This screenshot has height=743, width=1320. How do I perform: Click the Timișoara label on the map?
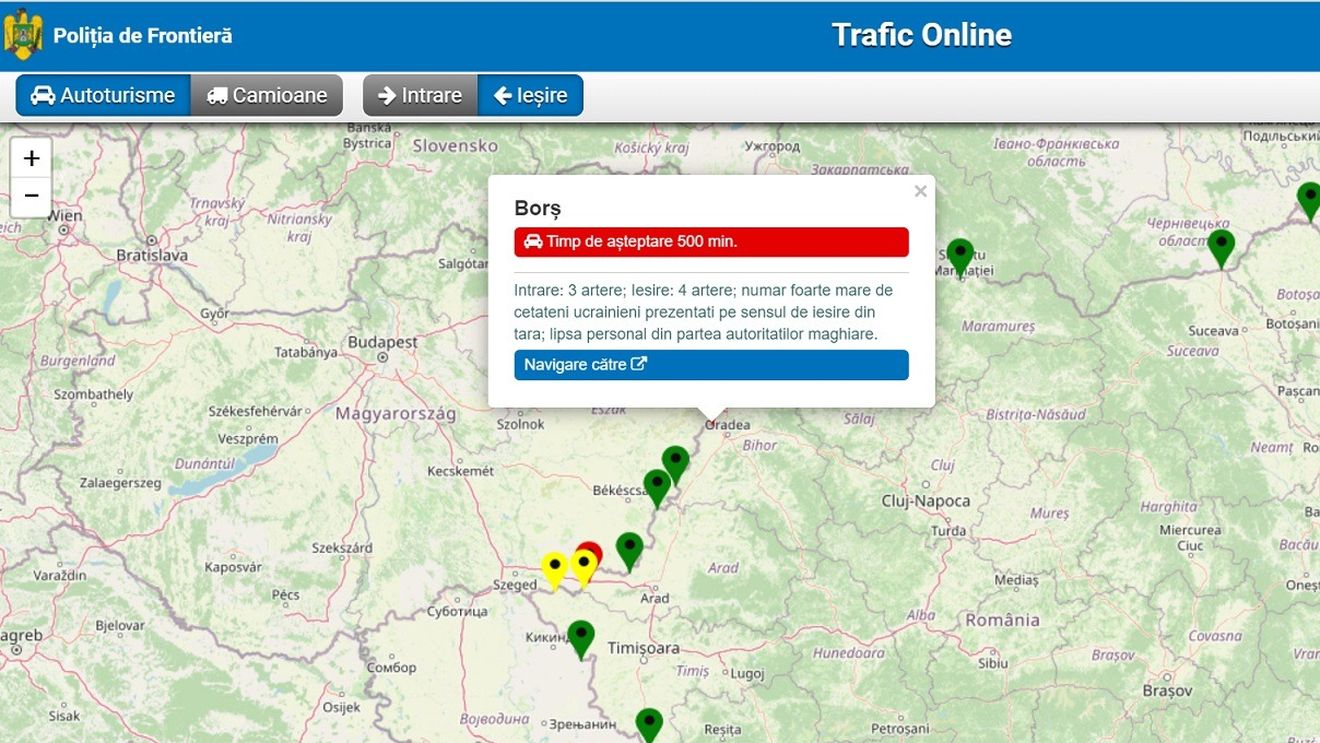(x=644, y=648)
